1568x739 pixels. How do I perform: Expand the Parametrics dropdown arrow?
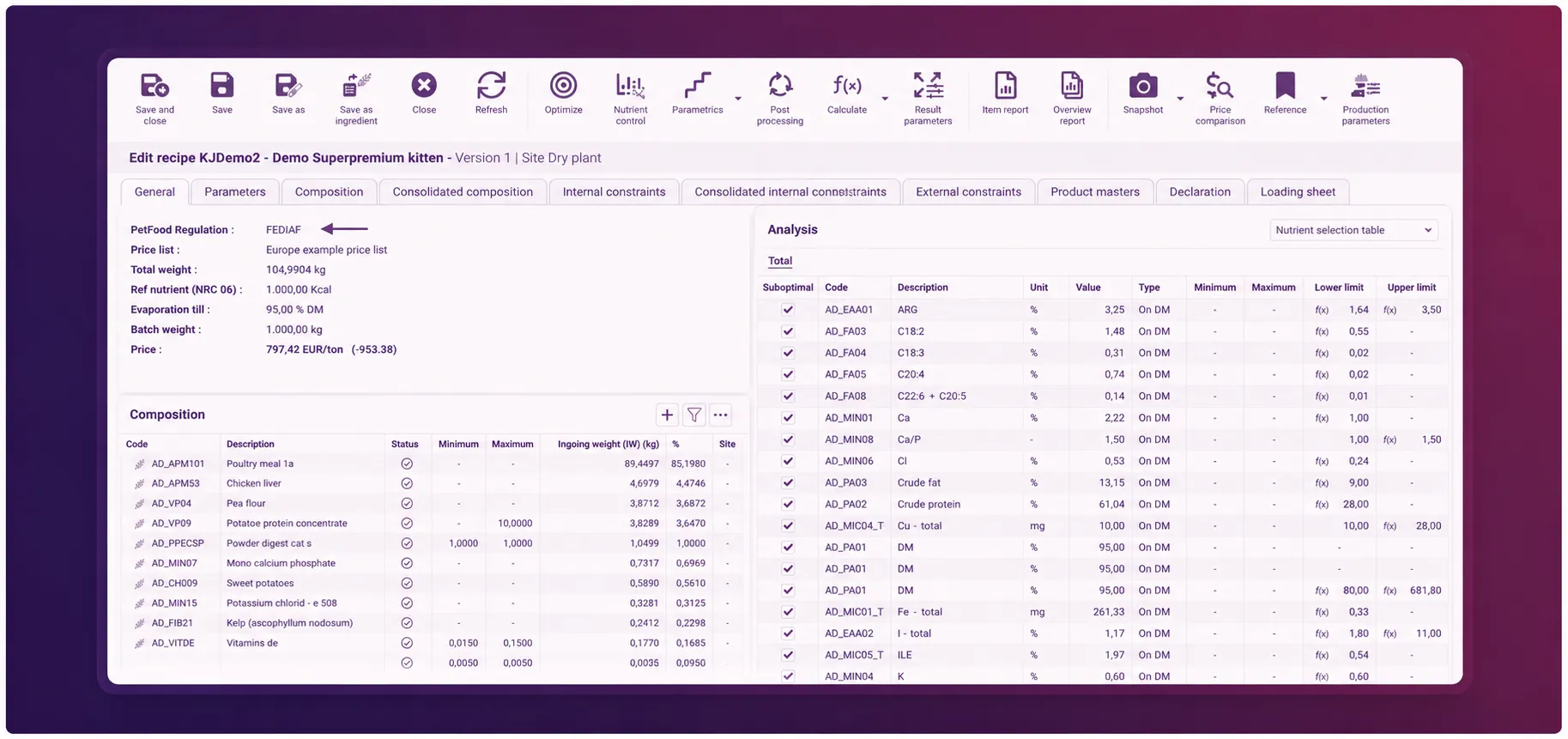[738, 99]
